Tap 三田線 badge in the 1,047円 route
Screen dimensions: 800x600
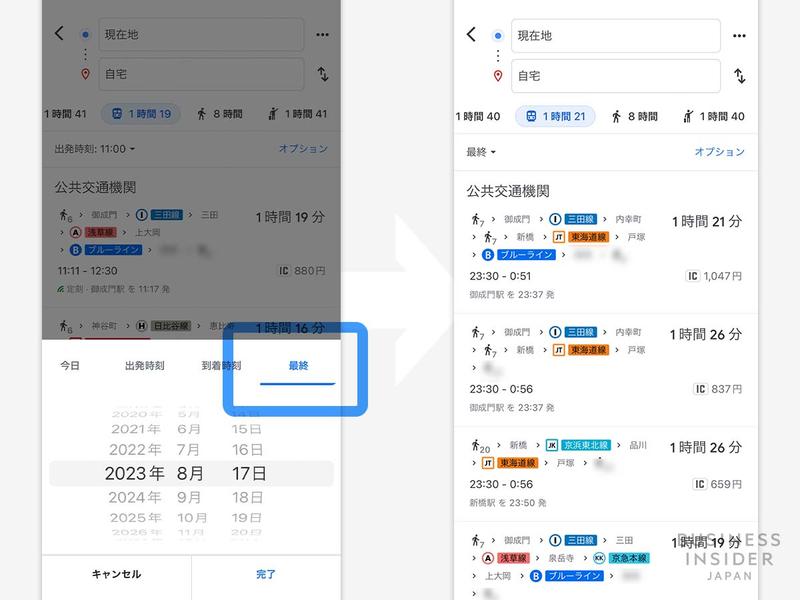tap(581, 219)
